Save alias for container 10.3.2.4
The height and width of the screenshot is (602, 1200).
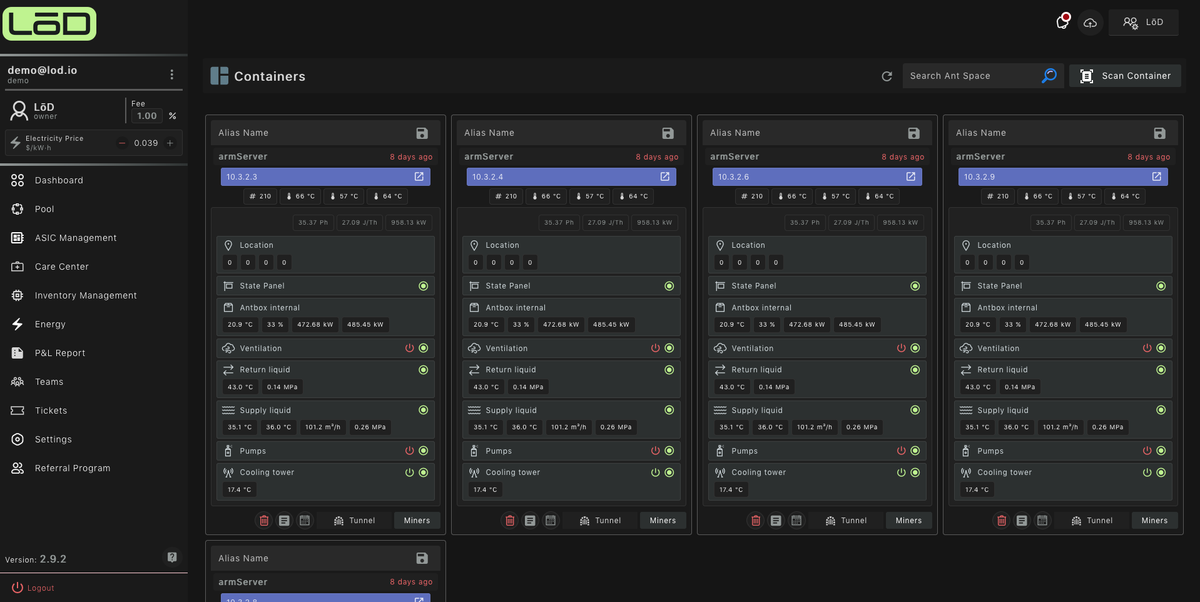click(x=668, y=133)
